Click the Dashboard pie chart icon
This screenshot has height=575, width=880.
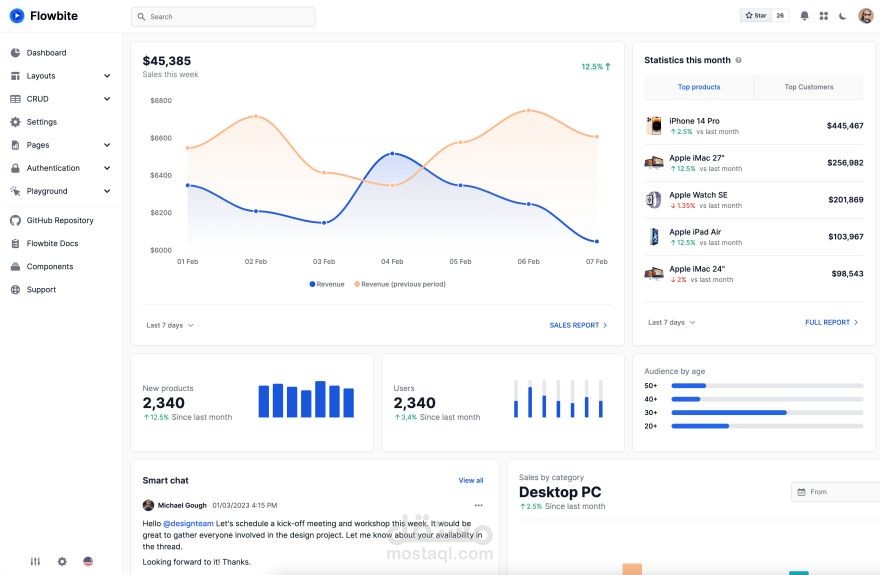tap(15, 53)
